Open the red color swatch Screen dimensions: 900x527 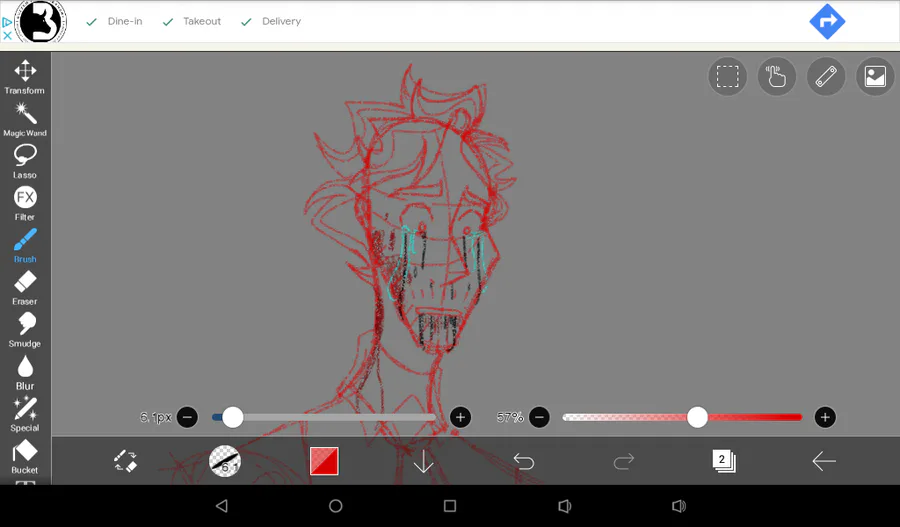point(324,461)
